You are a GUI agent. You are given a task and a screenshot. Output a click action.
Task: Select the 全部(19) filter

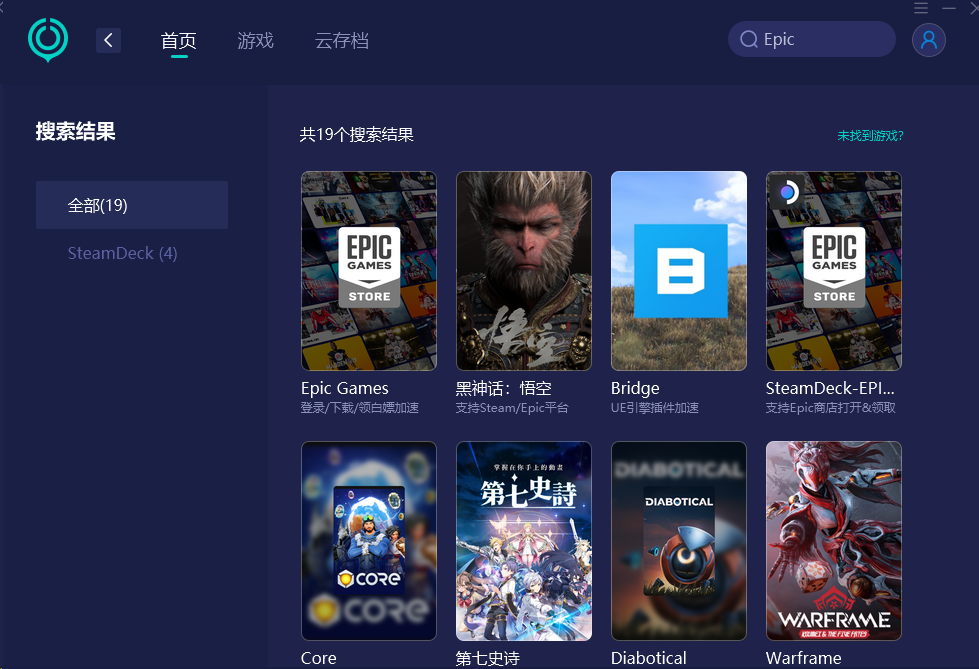coord(132,205)
